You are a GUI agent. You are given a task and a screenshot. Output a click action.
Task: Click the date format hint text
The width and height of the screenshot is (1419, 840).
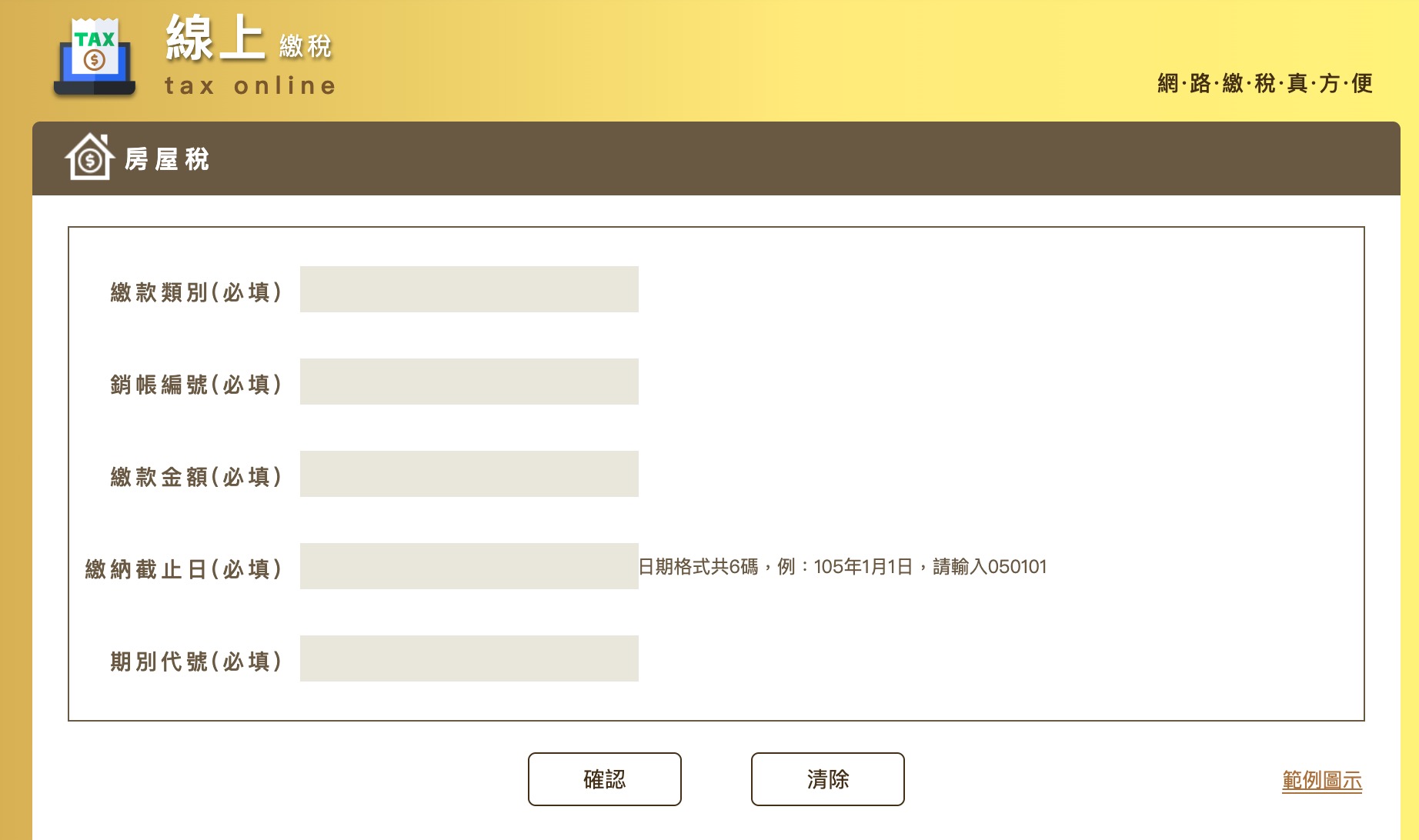pos(843,567)
